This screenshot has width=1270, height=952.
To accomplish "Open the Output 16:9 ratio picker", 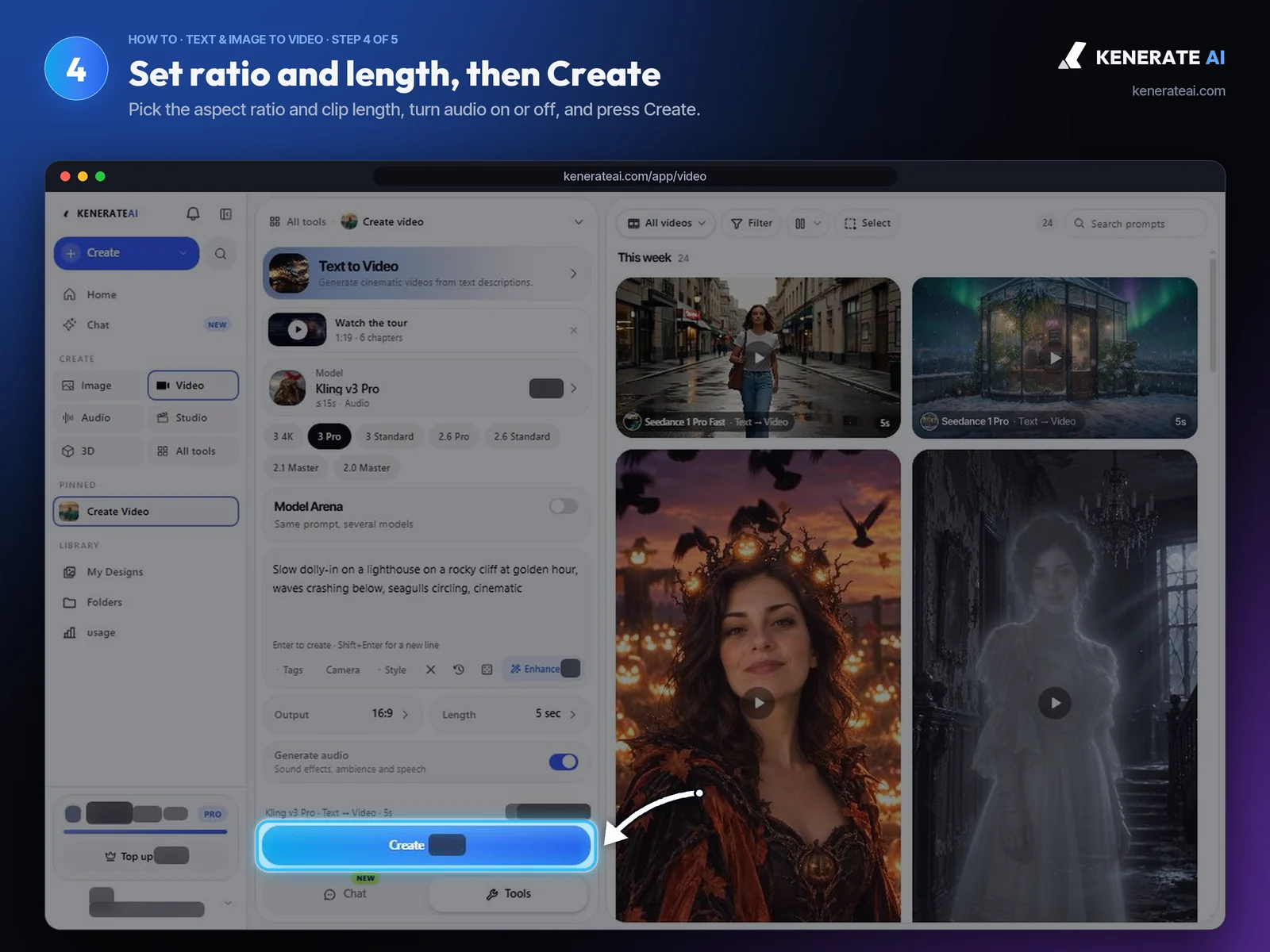I will coord(343,714).
